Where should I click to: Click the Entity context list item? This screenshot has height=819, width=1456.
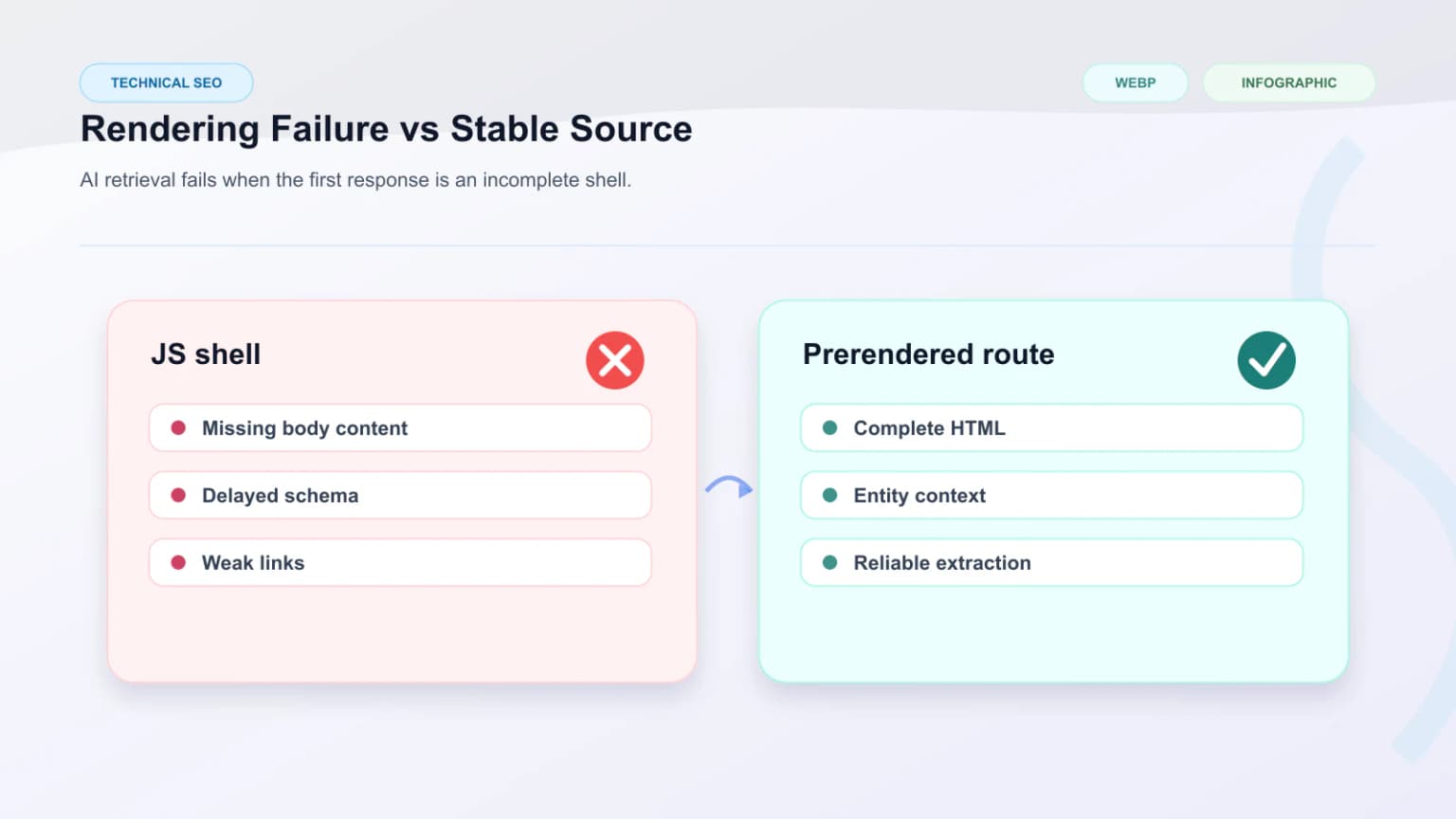pyautogui.click(x=1052, y=495)
